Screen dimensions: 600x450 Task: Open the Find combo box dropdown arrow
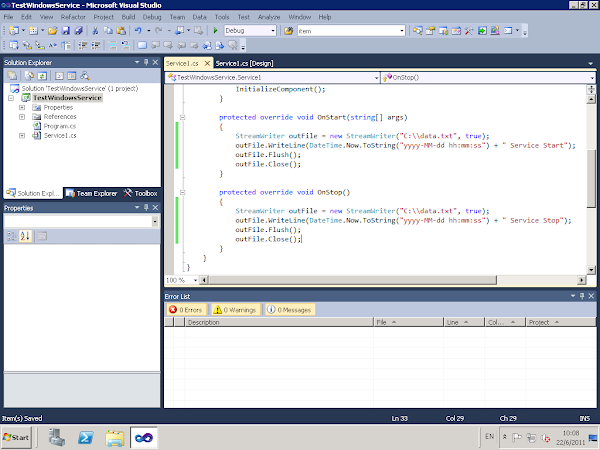pos(402,31)
